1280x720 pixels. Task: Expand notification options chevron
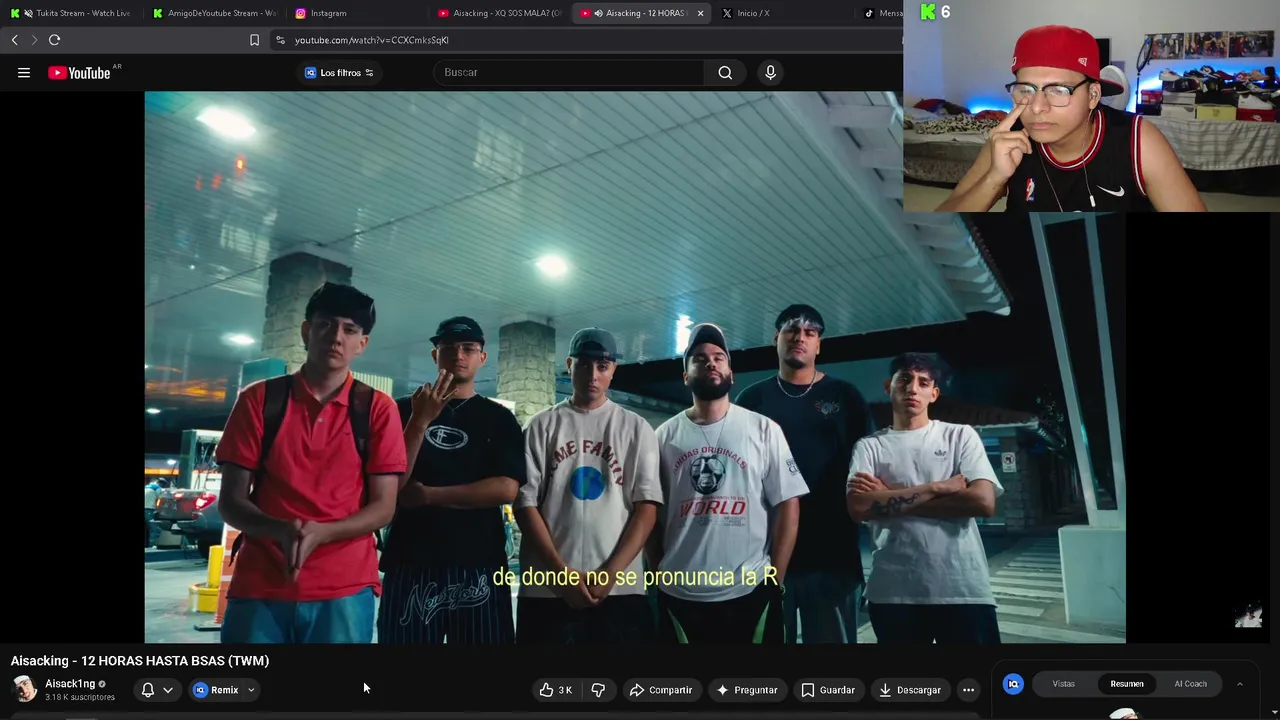[168, 690]
